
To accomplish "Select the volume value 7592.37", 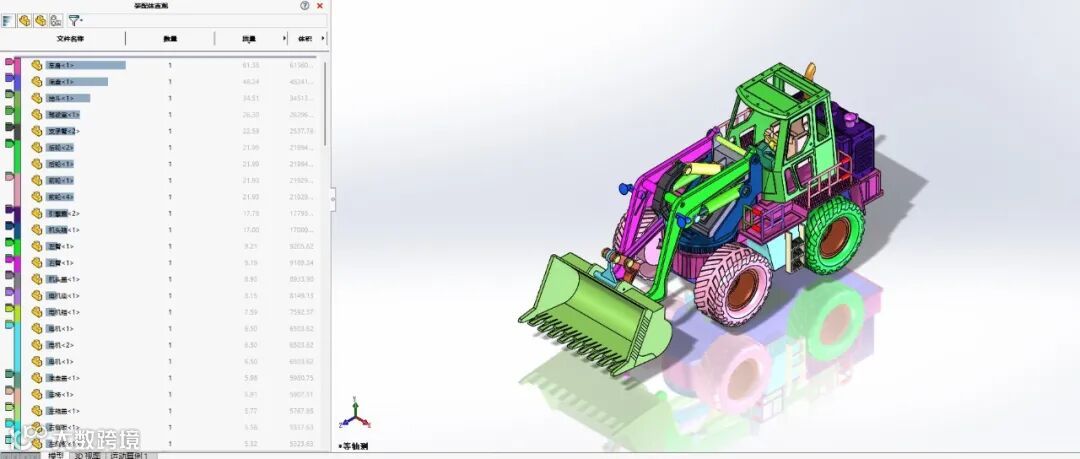I will point(302,312).
